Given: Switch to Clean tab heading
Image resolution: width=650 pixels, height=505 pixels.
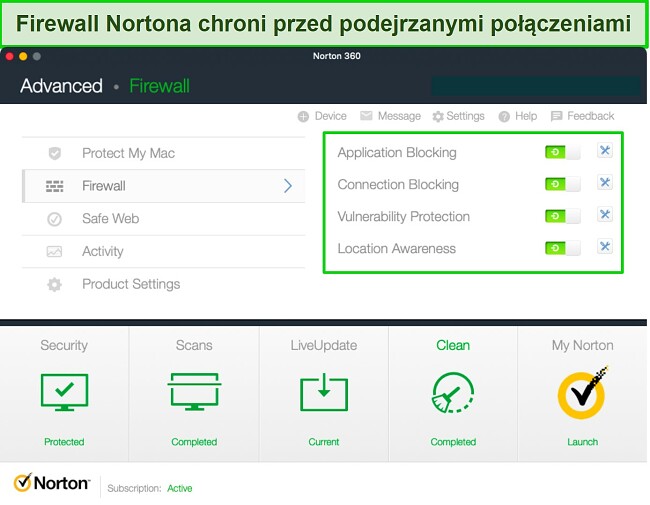Looking at the screenshot, I should [x=453, y=345].
